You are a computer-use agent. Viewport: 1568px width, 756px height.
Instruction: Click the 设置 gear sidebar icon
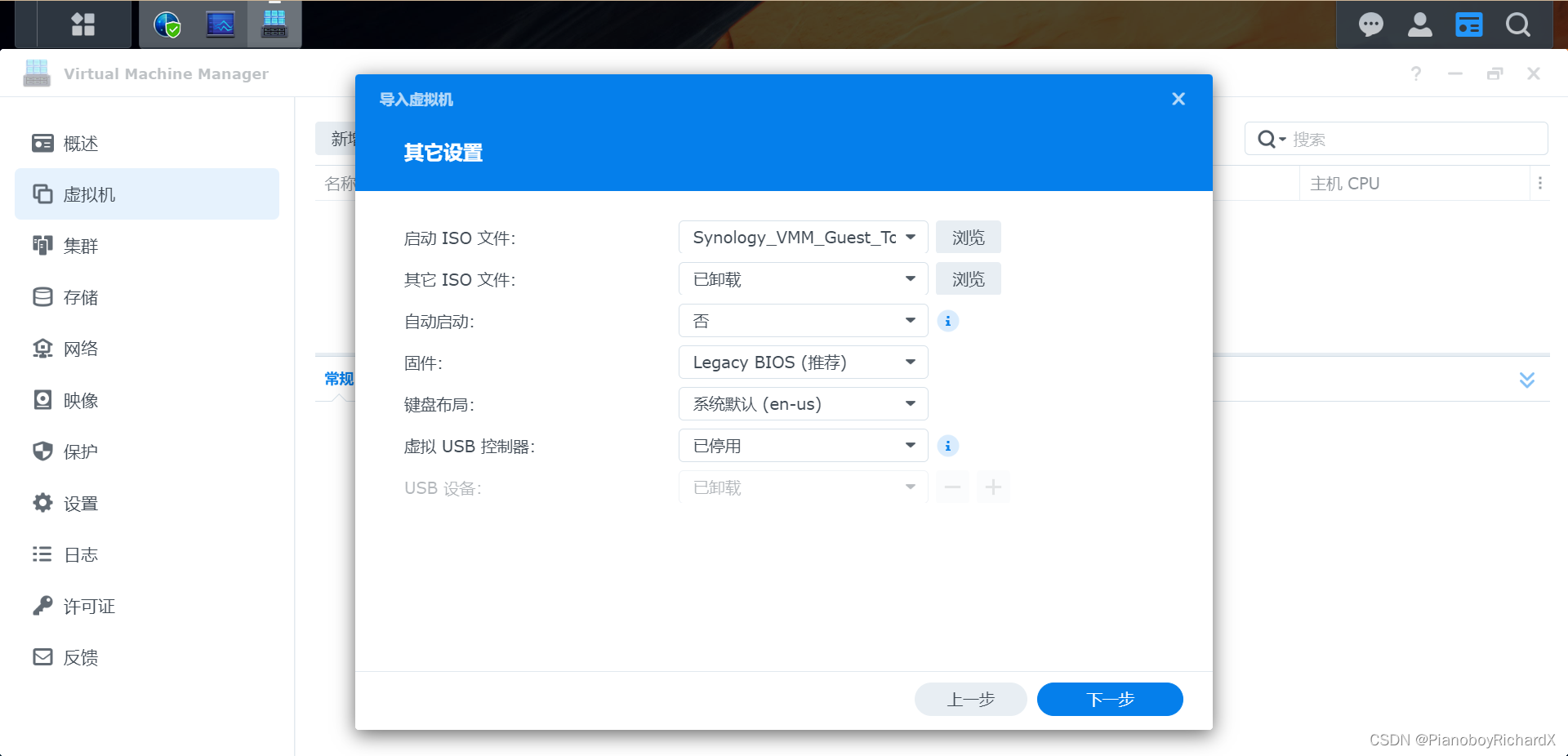[42, 503]
